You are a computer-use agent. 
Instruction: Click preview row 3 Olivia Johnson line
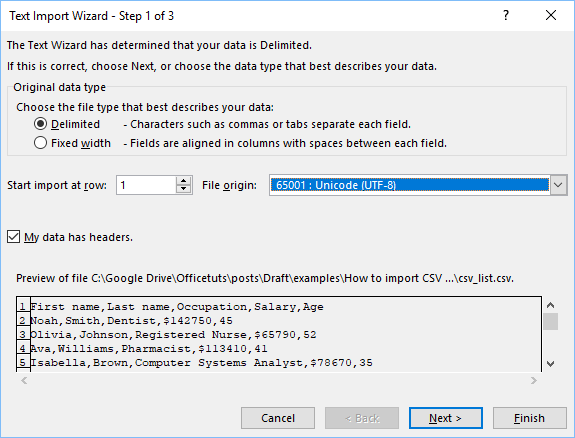point(173,335)
